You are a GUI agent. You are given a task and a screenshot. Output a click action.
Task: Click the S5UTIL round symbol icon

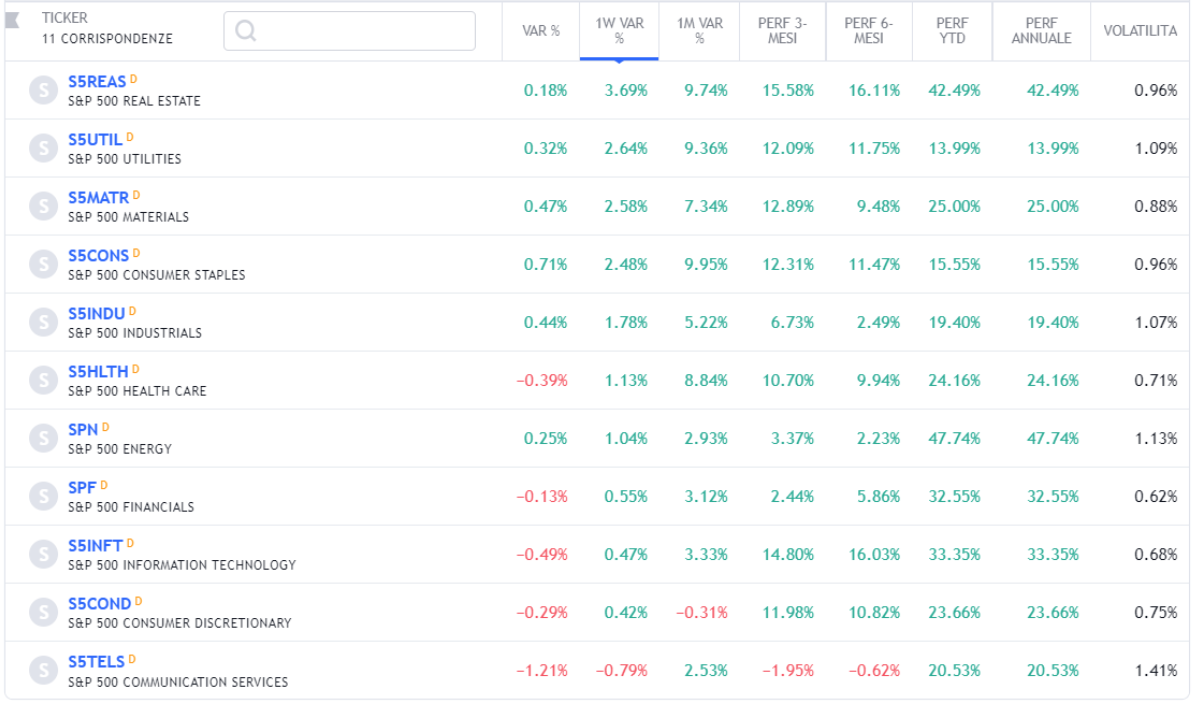point(42,148)
